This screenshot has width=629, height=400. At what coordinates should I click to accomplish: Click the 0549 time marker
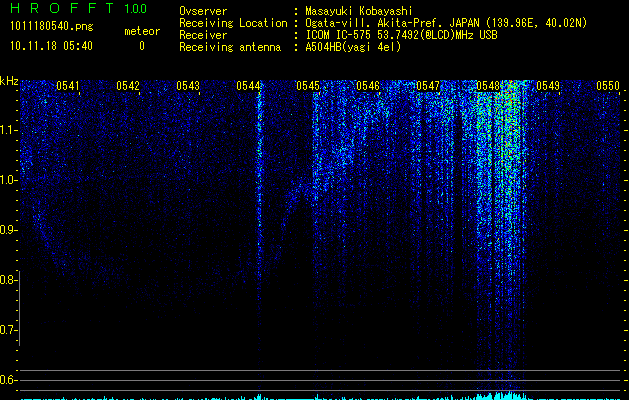(548, 86)
